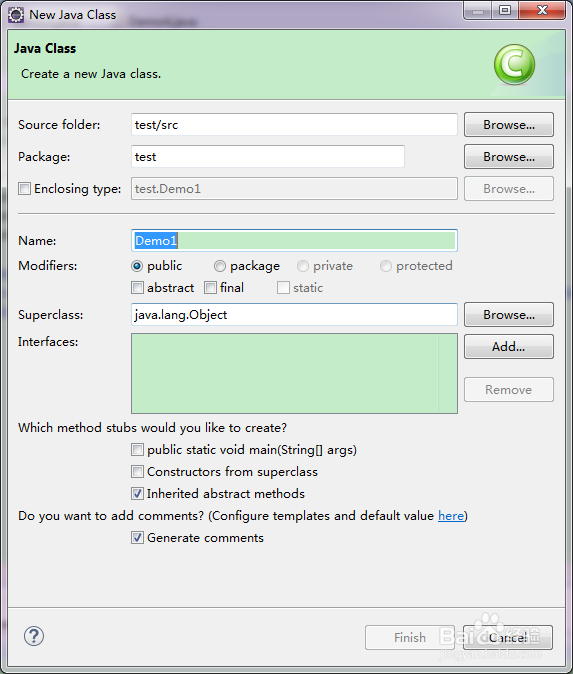The width and height of the screenshot is (573, 674).
Task: Browse for the Package
Action: pyautogui.click(x=509, y=157)
